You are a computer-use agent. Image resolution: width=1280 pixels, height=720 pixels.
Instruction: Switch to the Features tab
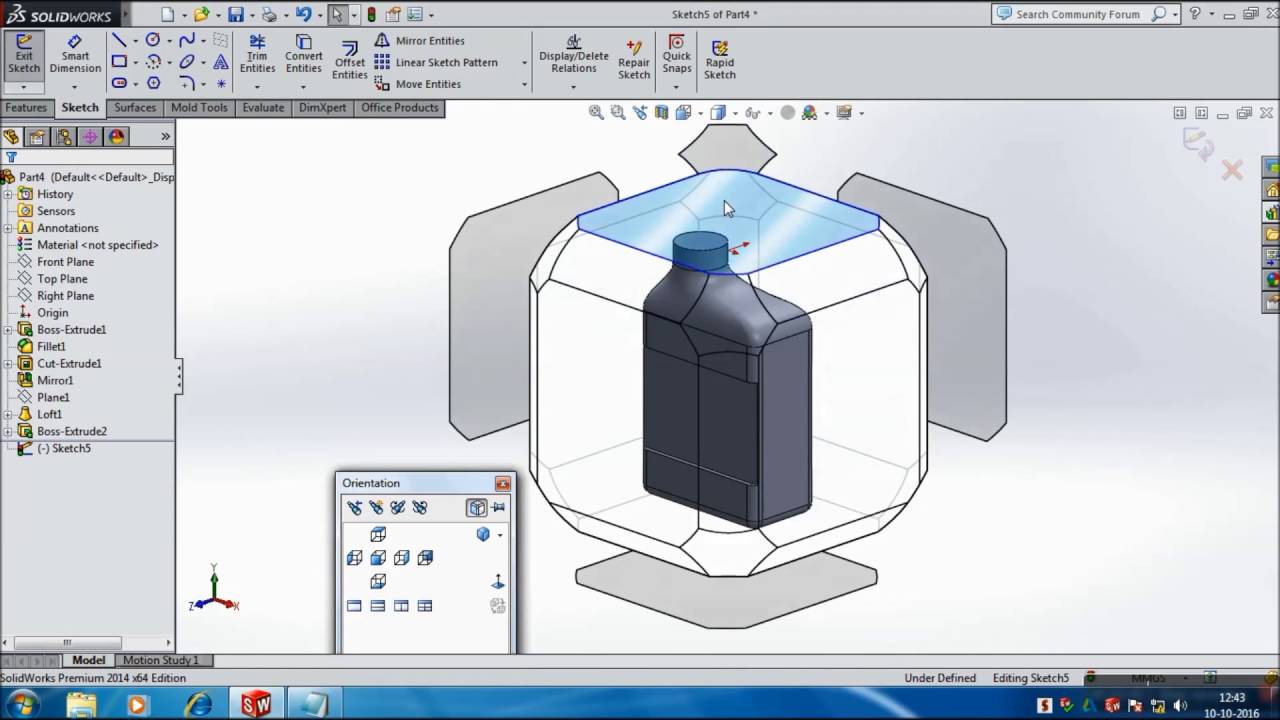coord(26,107)
